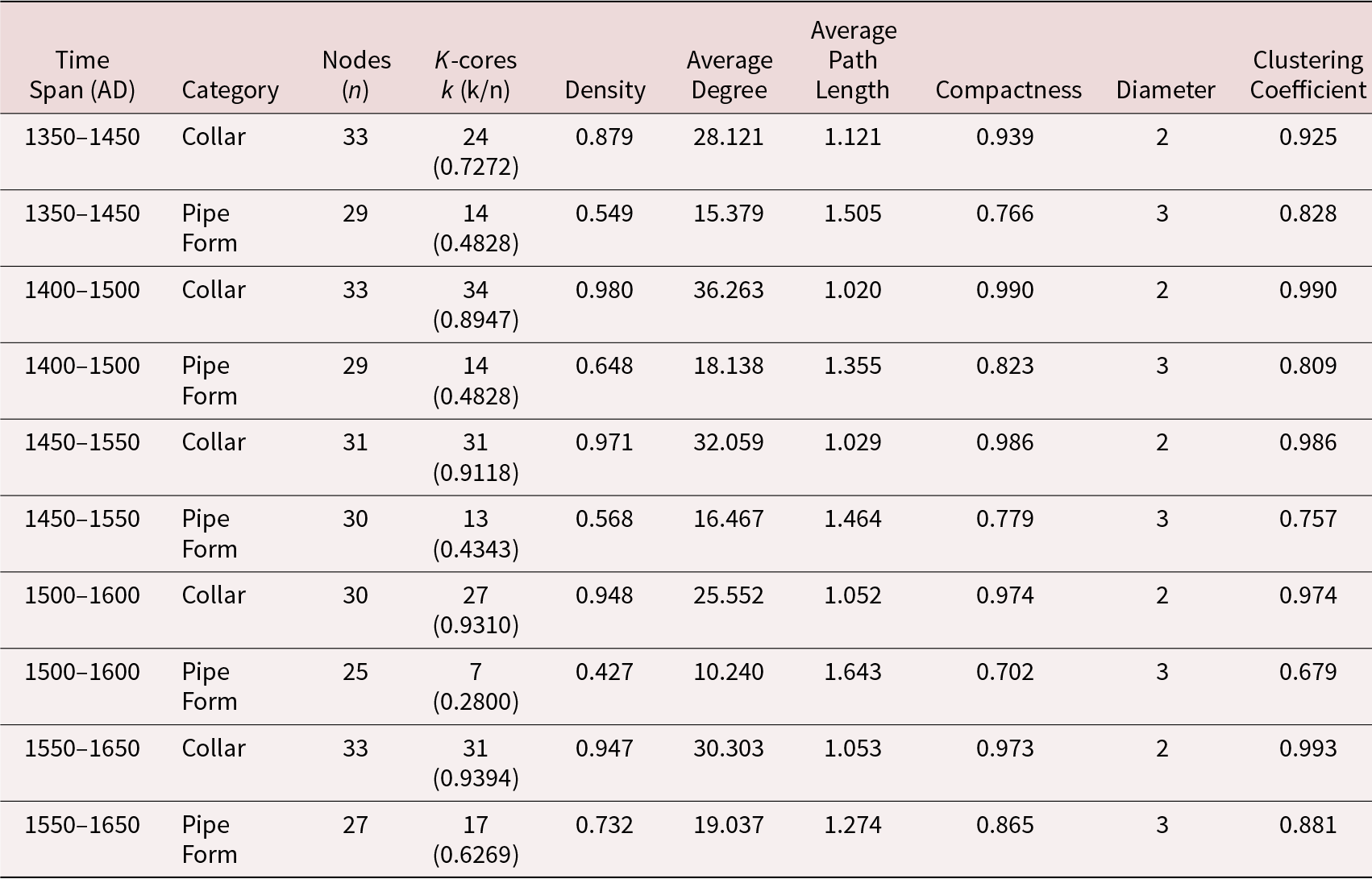Select the Compactness column header
The width and height of the screenshot is (1372, 879).
pyautogui.click(x=1008, y=89)
